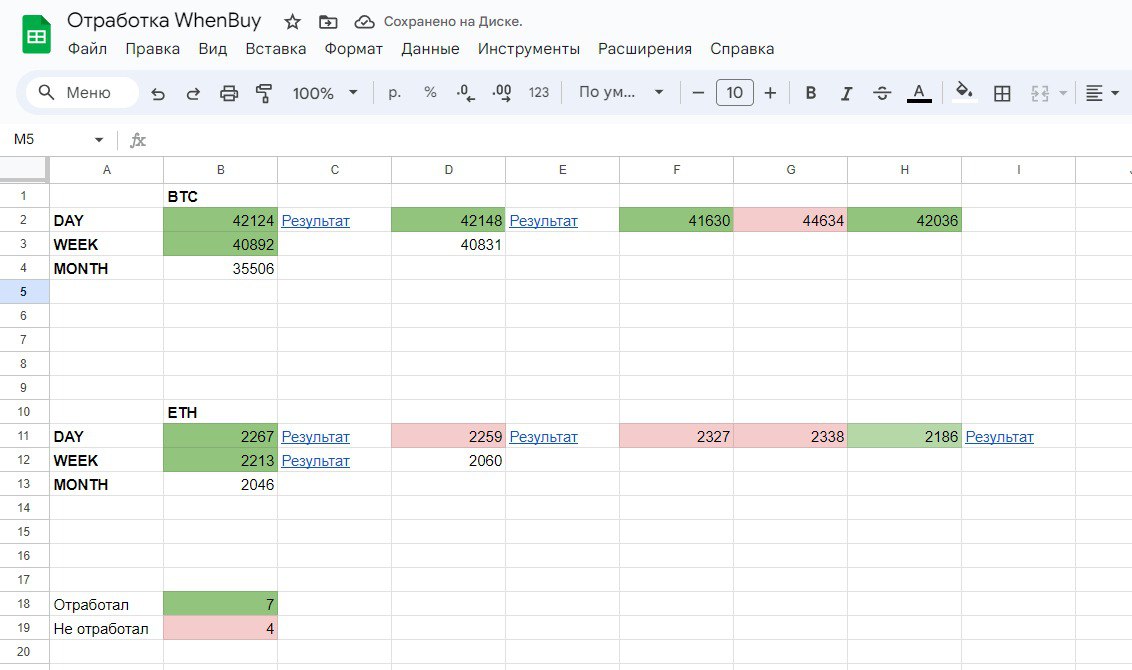Click the Google Sheets home logo
The height and width of the screenshot is (670, 1132).
tap(37, 35)
